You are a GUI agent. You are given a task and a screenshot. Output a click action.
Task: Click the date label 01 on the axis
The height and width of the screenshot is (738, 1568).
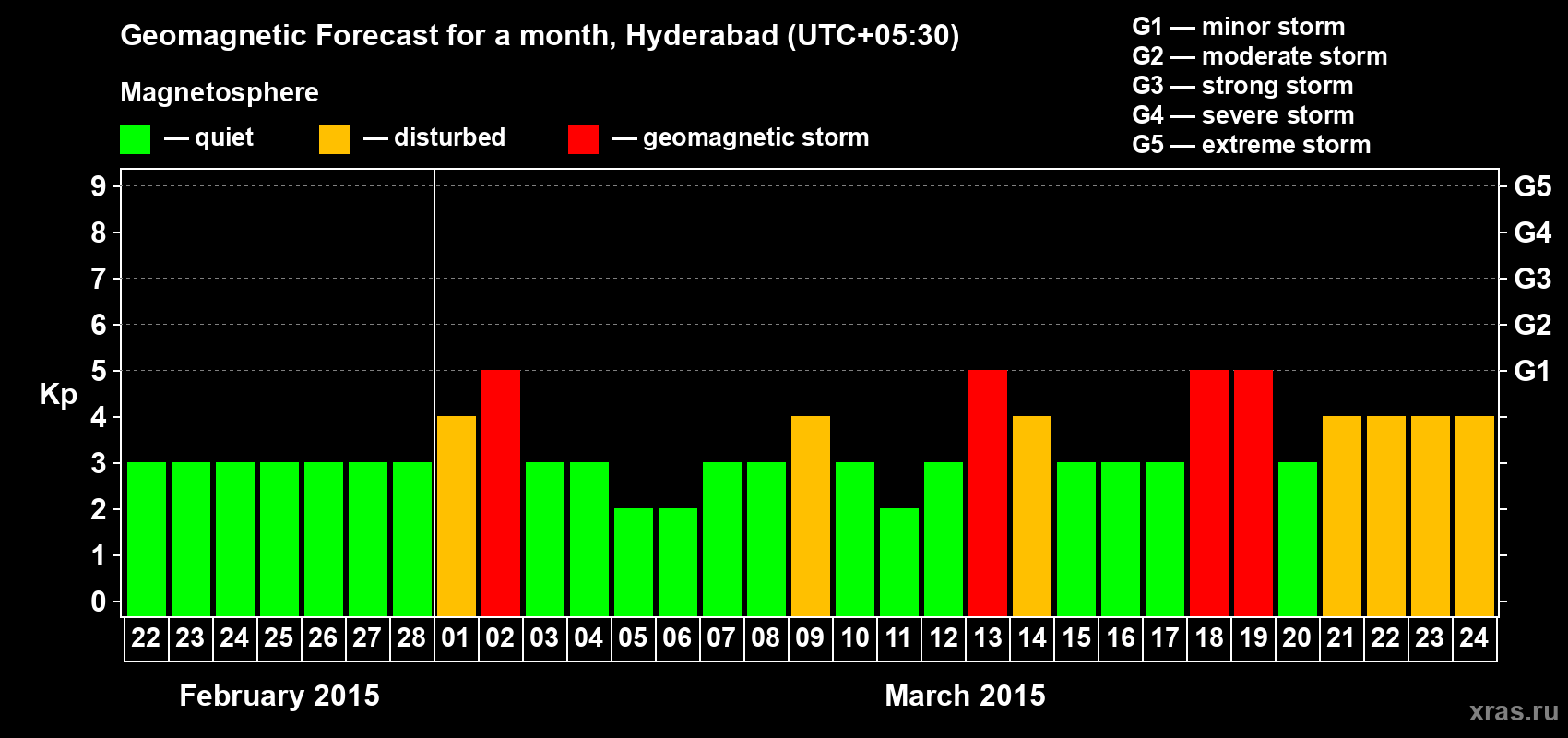click(x=456, y=638)
